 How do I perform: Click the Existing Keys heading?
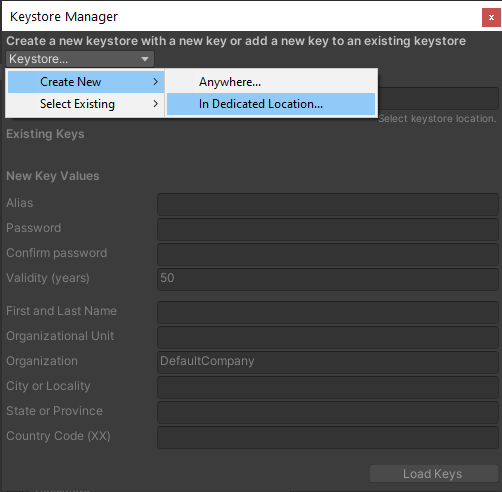pyautogui.click(x=45, y=134)
